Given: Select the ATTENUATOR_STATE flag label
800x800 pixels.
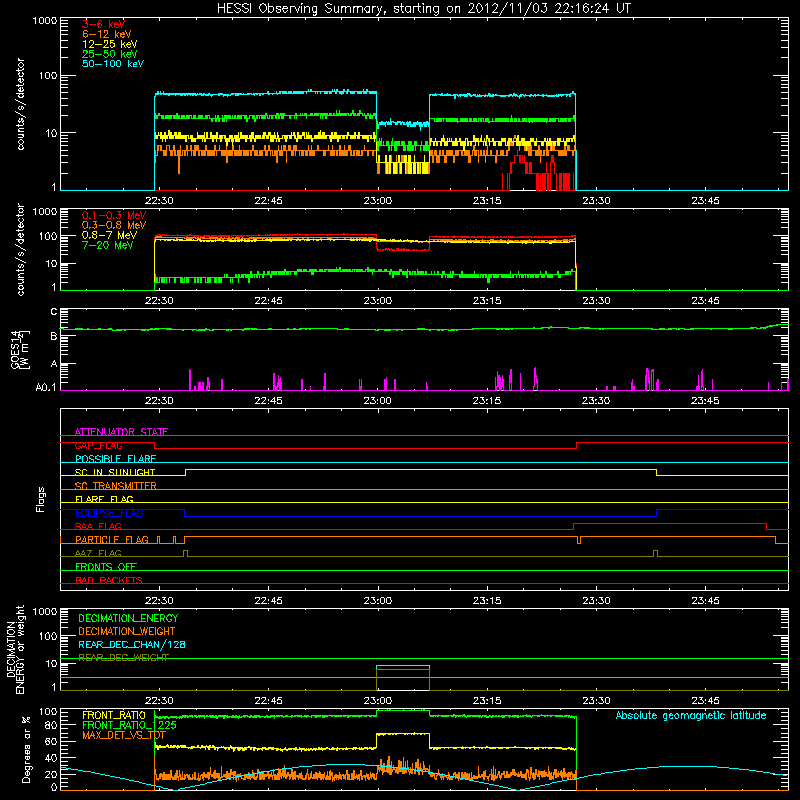Looking at the screenshot, I should 121,432.
